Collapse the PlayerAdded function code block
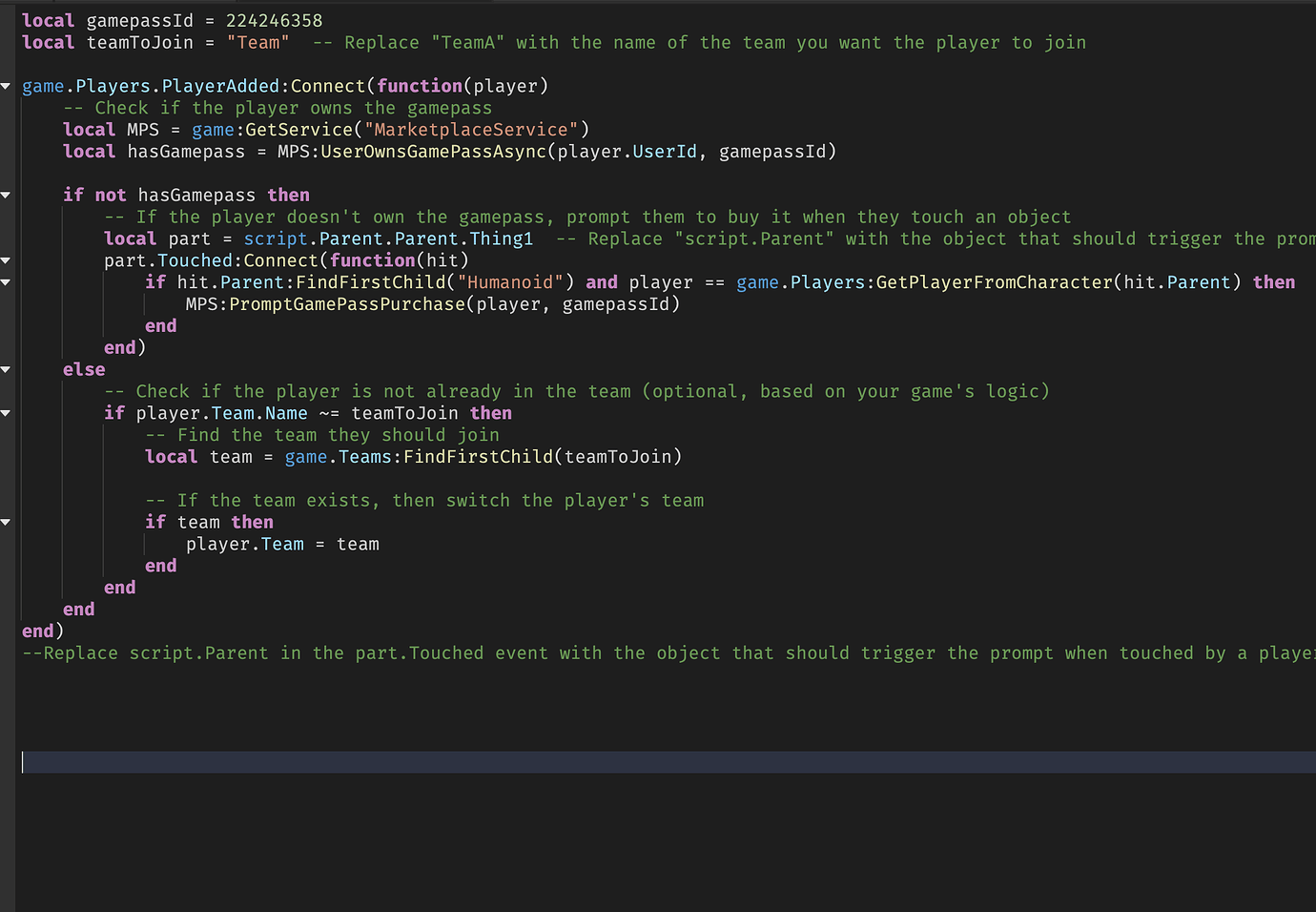Image resolution: width=1316 pixels, height=912 pixels. pyautogui.click(x=5, y=86)
